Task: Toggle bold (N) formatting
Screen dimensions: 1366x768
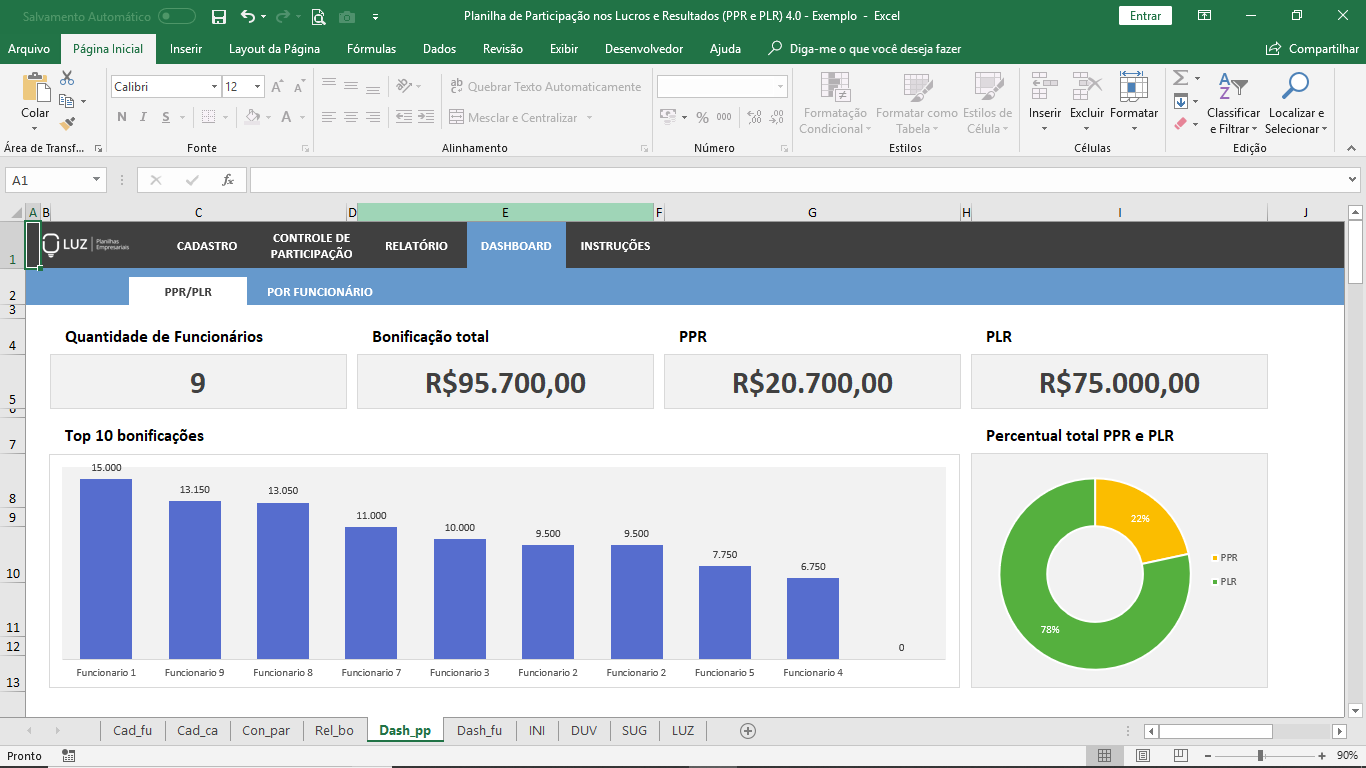Action: [122, 117]
